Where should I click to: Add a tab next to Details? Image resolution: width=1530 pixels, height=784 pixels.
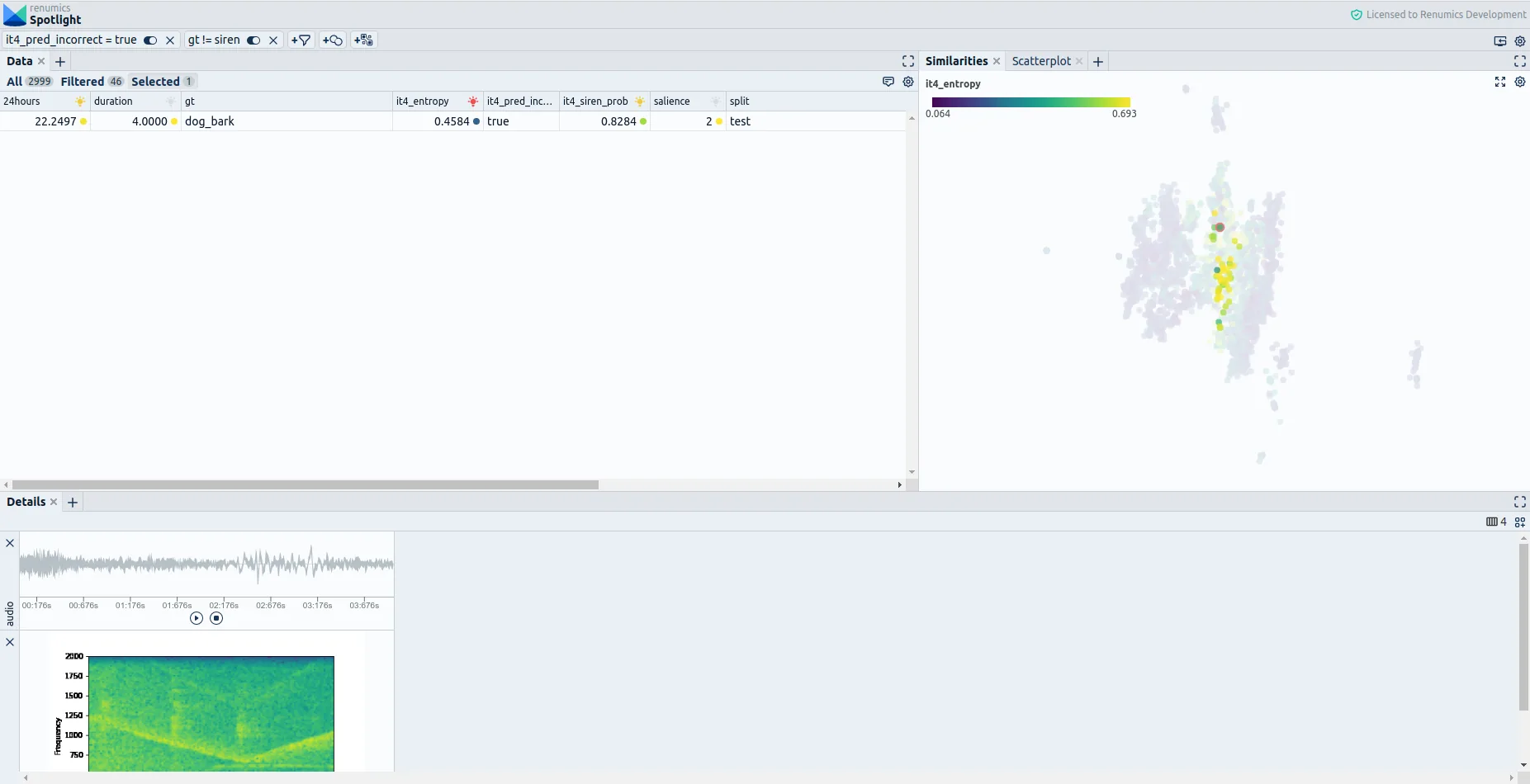click(x=73, y=503)
